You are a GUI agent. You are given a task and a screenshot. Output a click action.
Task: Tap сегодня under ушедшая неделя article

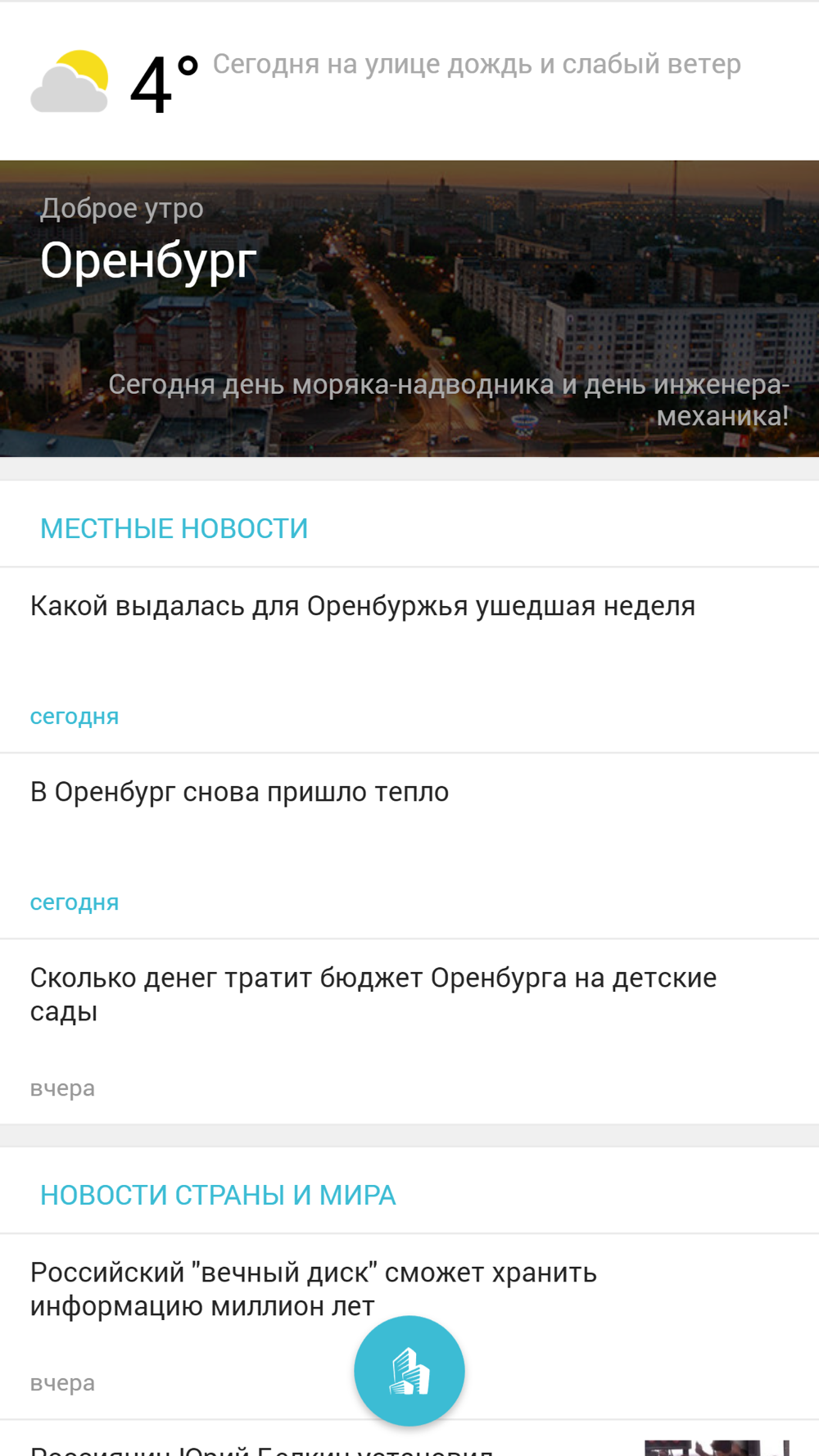75,717
